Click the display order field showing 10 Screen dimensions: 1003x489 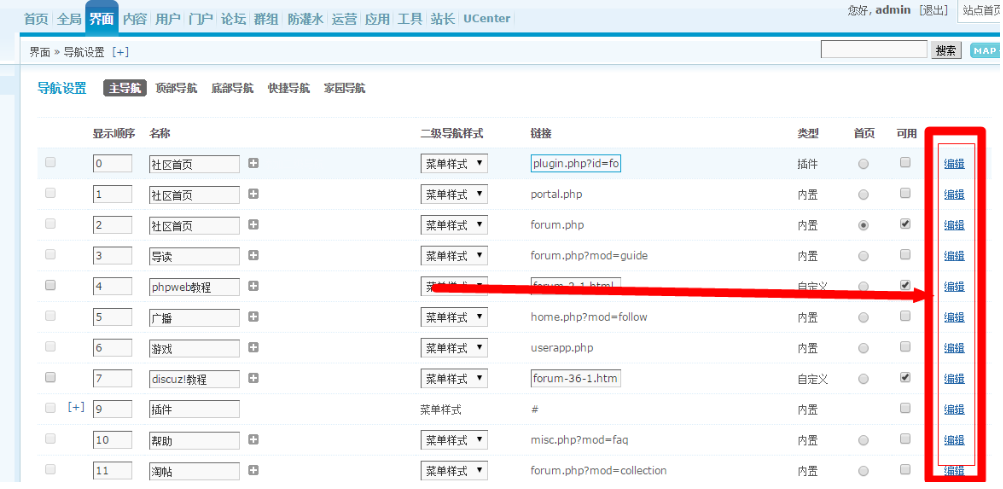coord(112,440)
